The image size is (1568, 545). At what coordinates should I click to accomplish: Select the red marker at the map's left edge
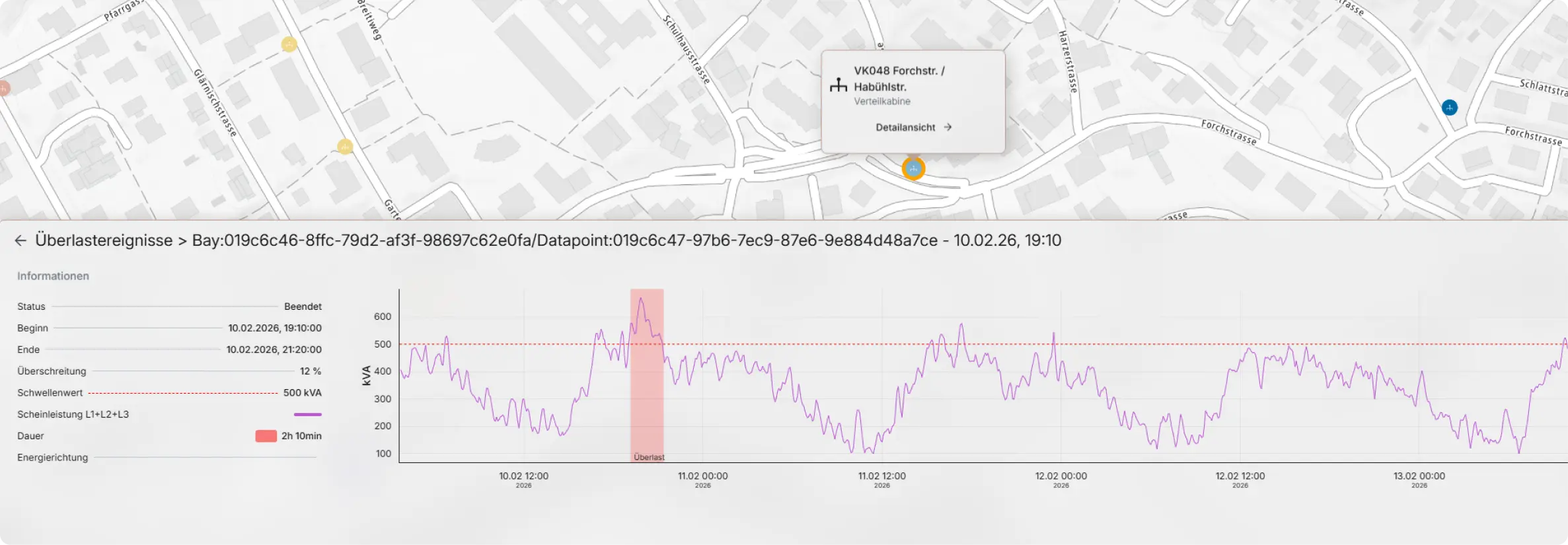coord(3,88)
